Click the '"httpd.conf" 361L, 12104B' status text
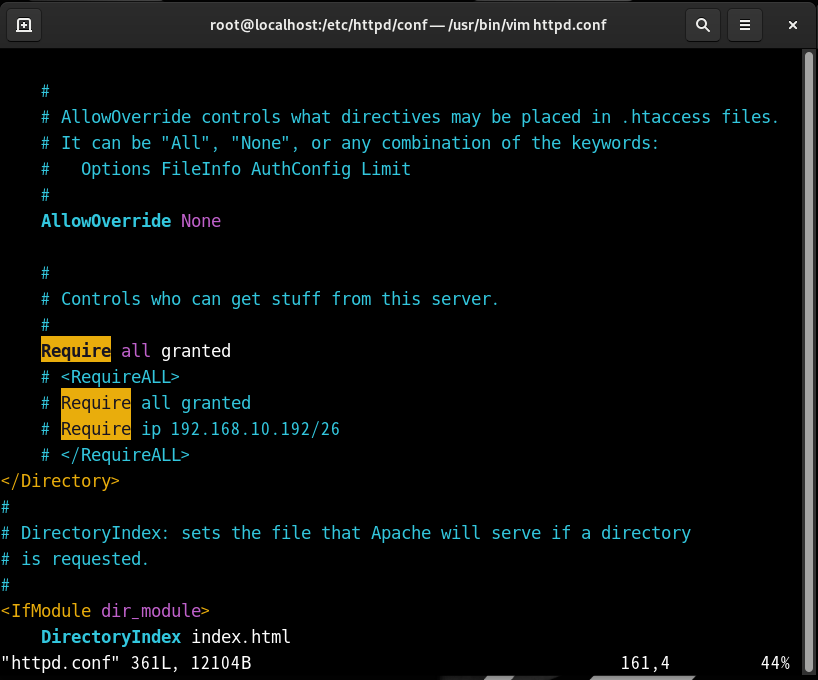This screenshot has width=818, height=680. [x=126, y=663]
